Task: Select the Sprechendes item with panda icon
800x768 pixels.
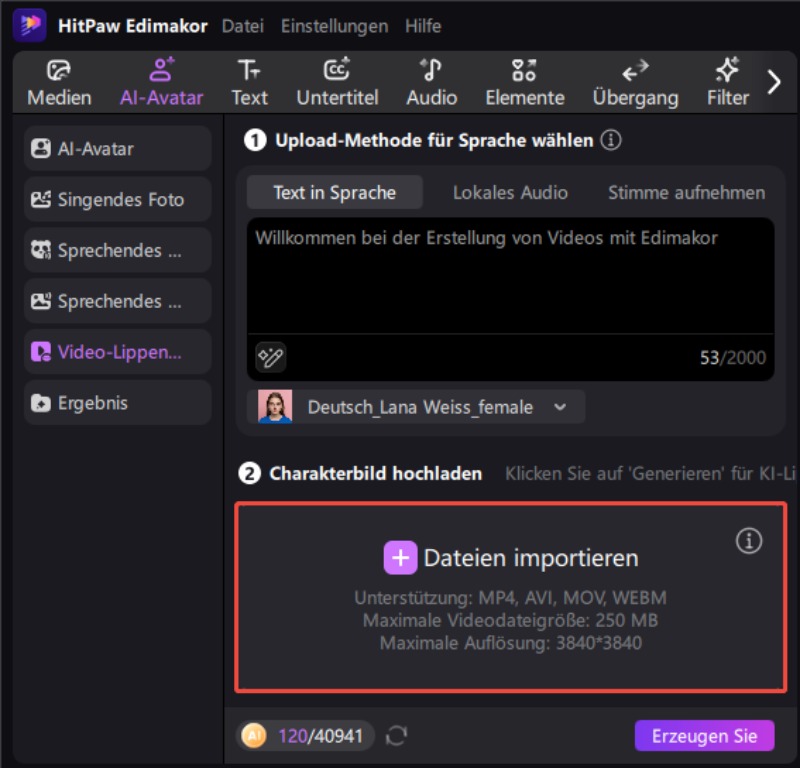Action: point(118,250)
